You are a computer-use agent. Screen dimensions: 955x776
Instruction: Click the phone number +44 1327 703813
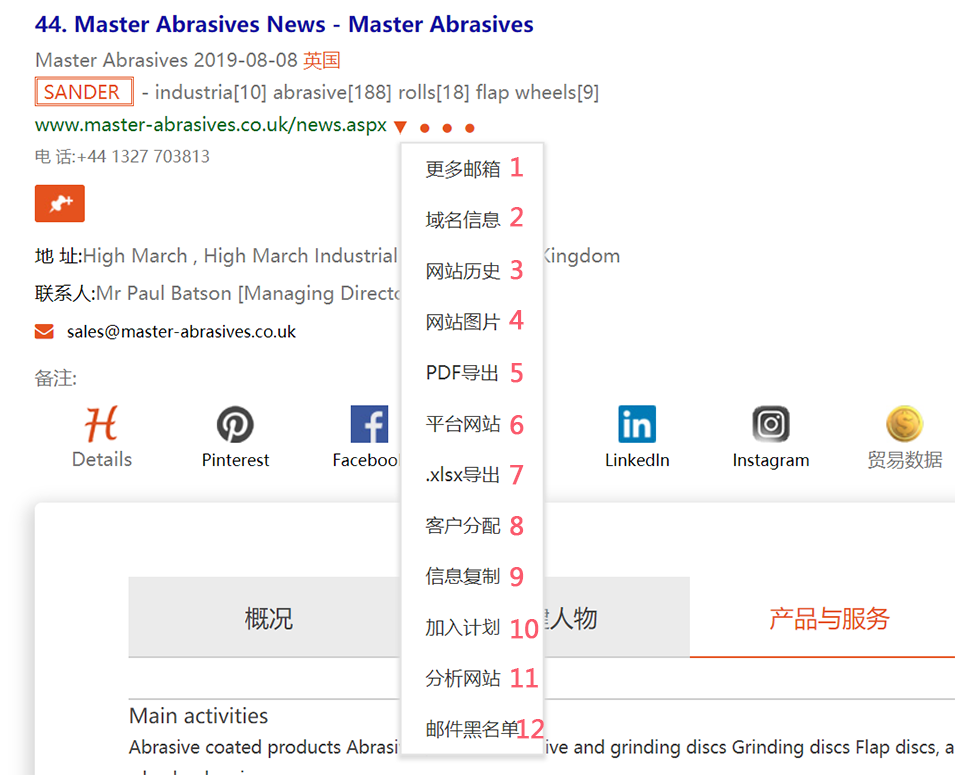(x=143, y=157)
